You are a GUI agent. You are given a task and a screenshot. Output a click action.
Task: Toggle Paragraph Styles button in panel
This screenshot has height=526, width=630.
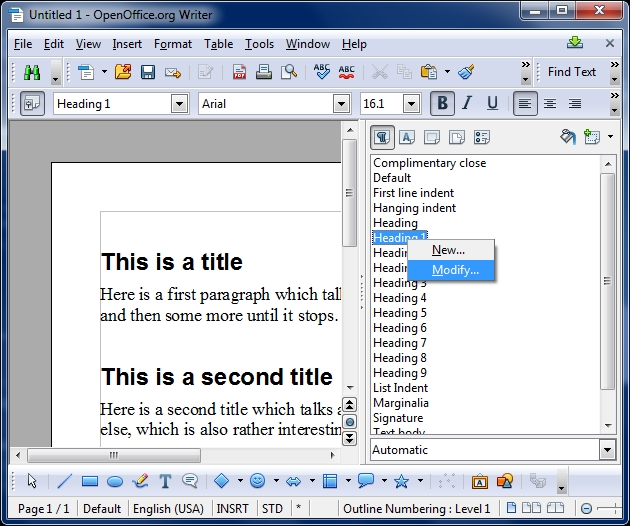(x=382, y=137)
